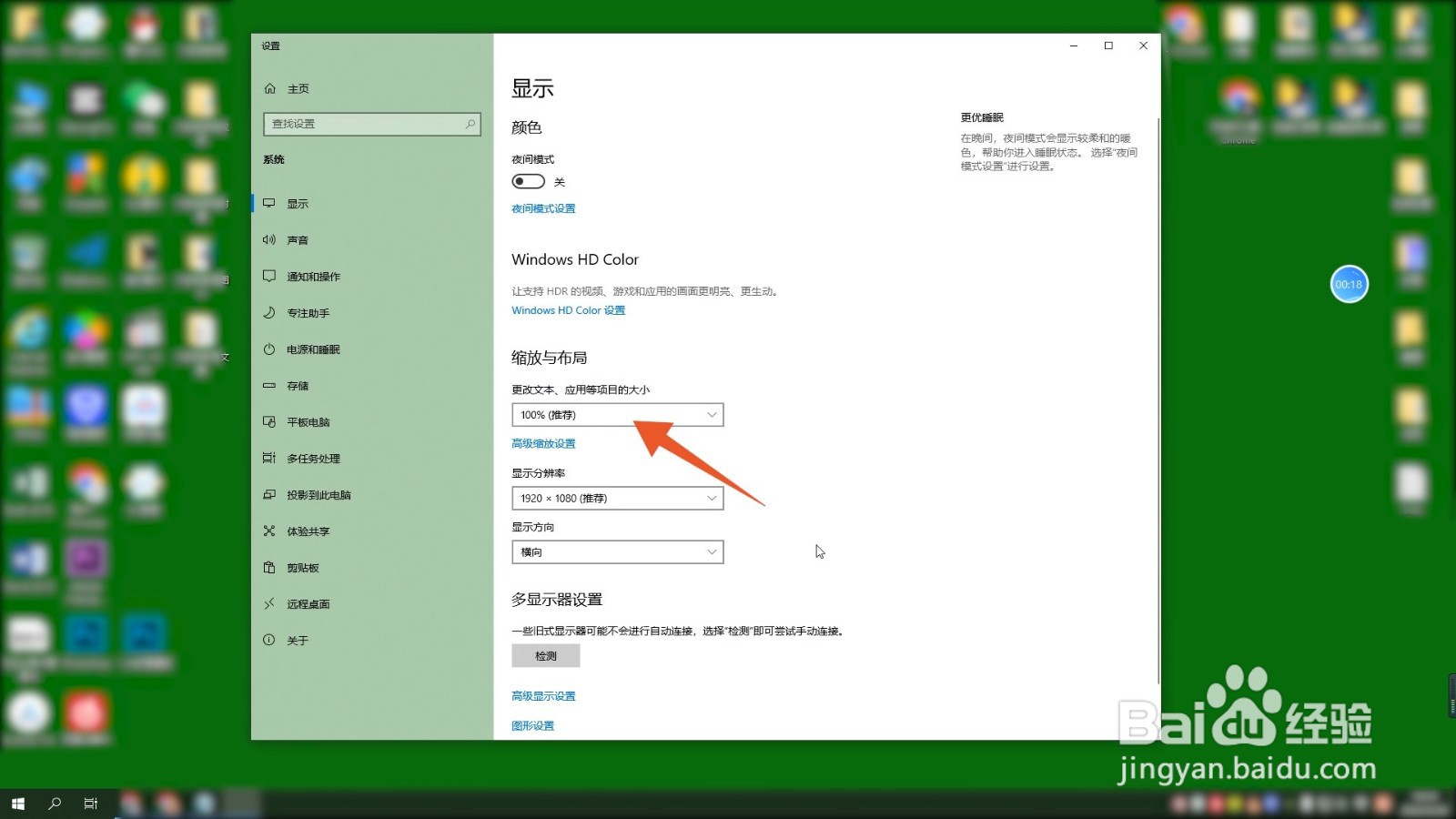Close the 设置 window

[x=1143, y=45]
